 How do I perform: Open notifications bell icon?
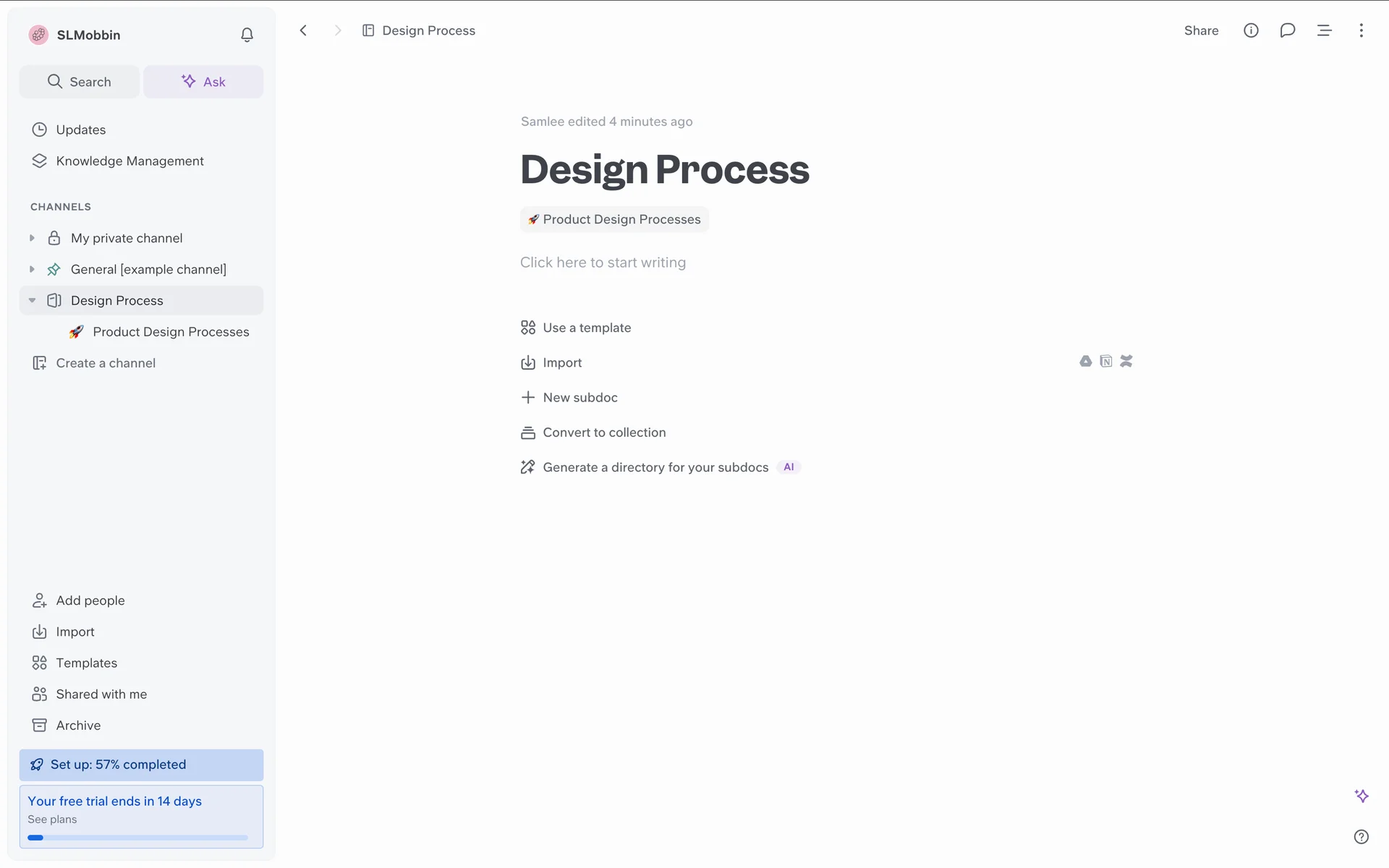pos(247,35)
